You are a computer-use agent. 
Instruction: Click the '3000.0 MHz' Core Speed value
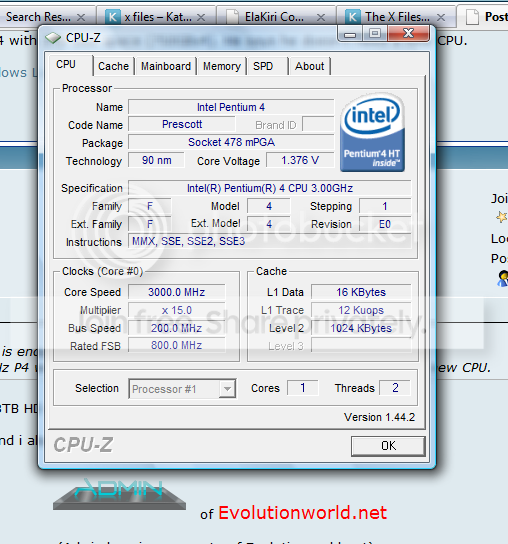click(177, 292)
